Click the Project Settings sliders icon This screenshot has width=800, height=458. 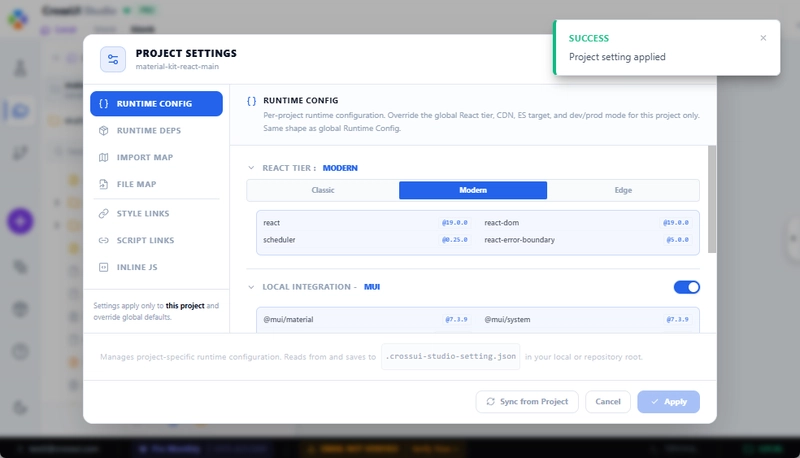113,59
